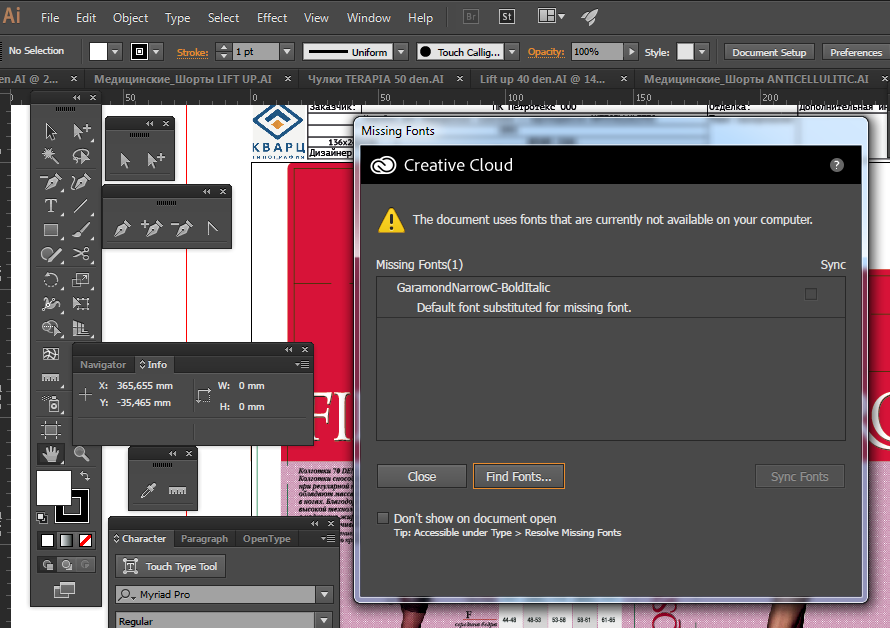Image resolution: width=890 pixels, height=628 pixels.
Task: Select the Line Segment tool
Action: click(x=81, y=206)
